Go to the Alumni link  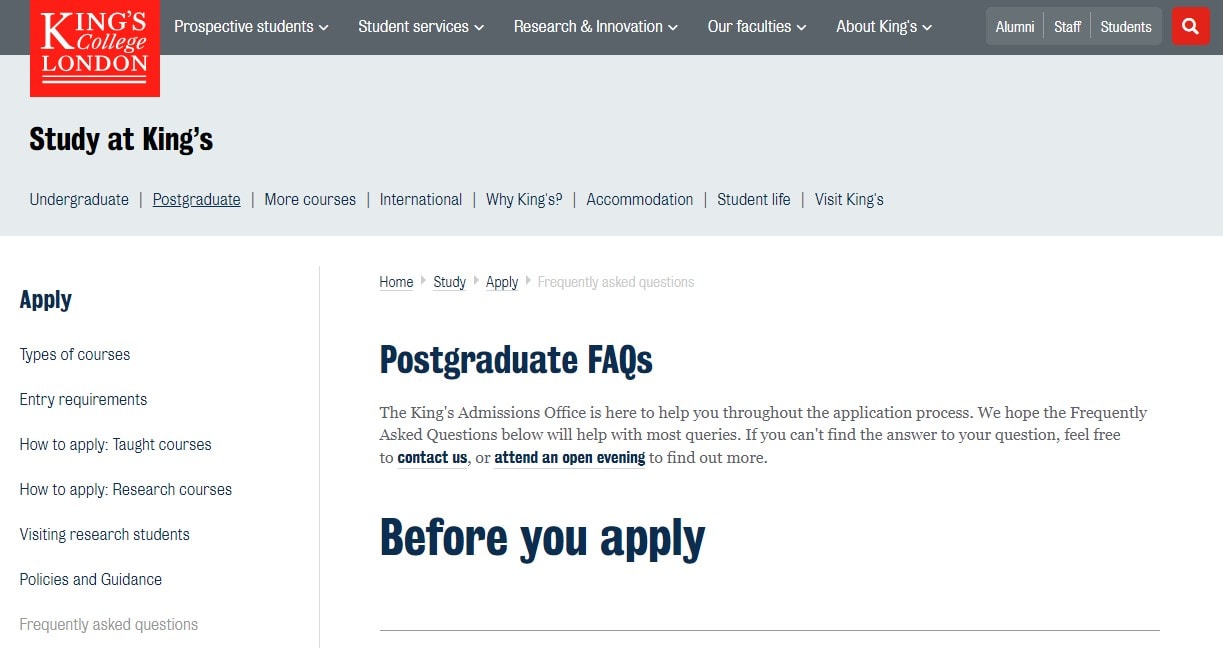tap(1015, 27)
